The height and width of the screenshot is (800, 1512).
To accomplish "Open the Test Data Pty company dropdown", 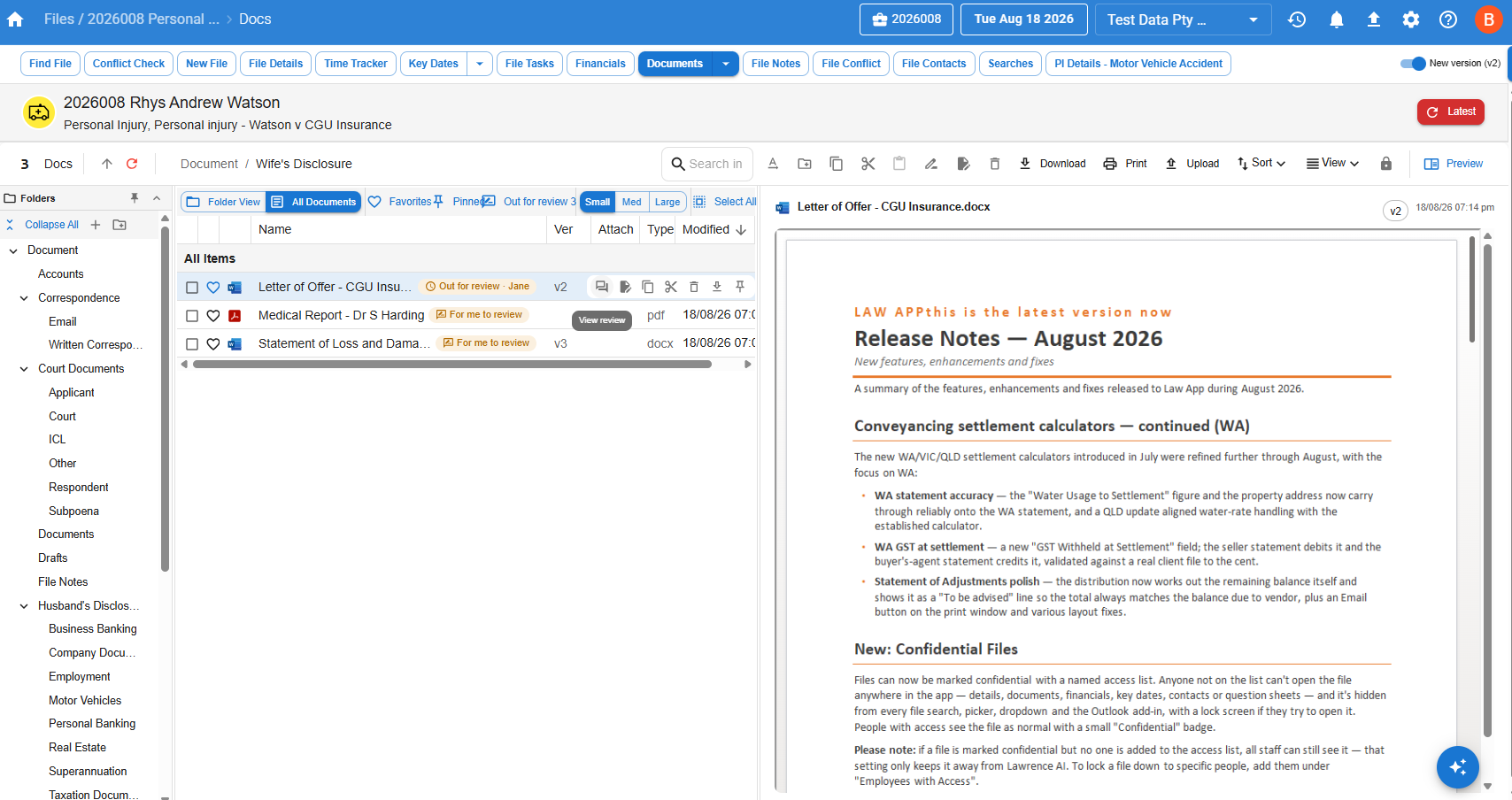I will [1183, 19].
